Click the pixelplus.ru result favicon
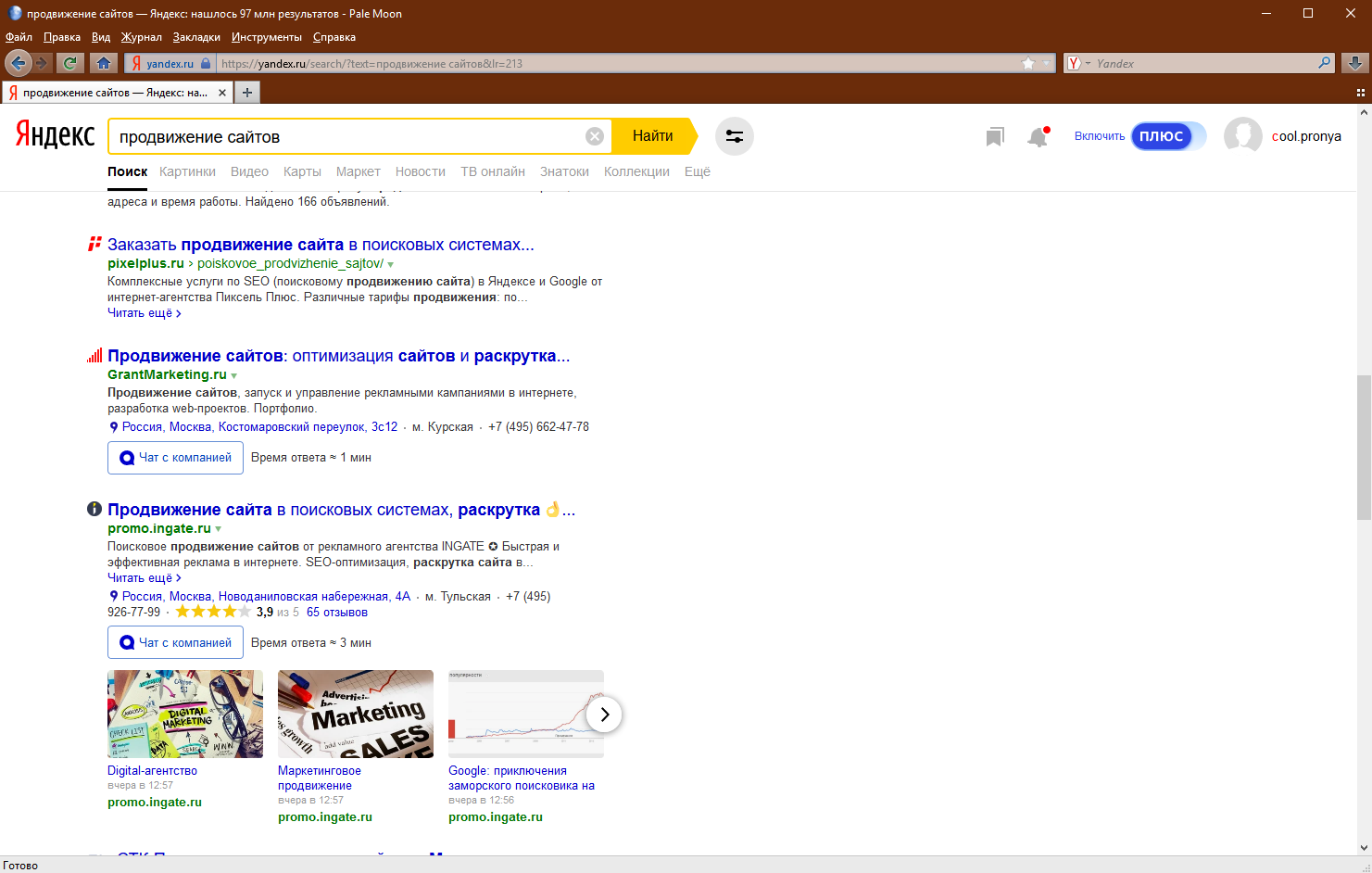1372x873 pixels. point(94,244)
